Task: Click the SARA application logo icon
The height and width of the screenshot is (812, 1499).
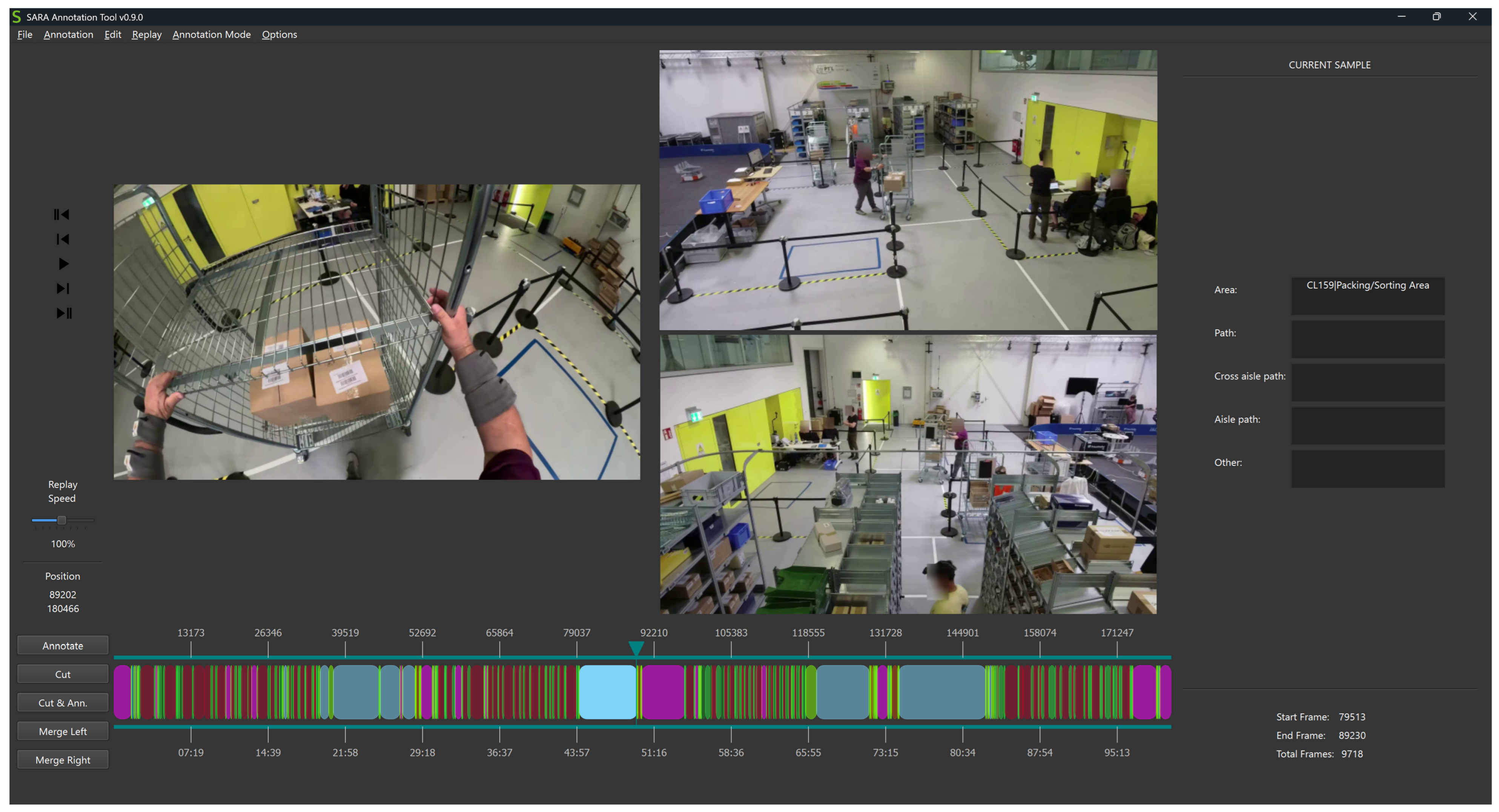Action: click(16, 17)
